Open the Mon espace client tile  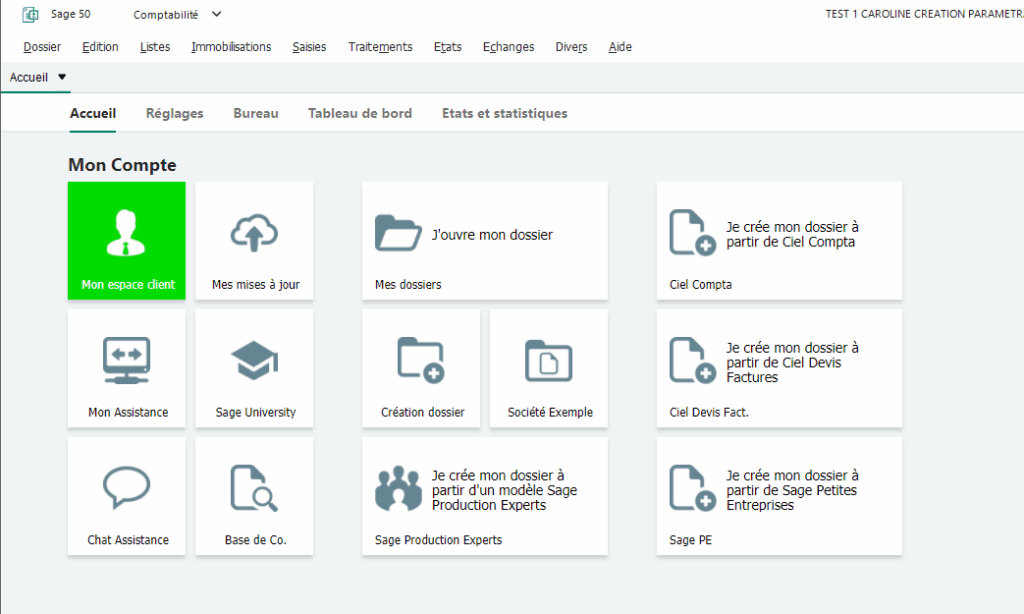[127, 240]
